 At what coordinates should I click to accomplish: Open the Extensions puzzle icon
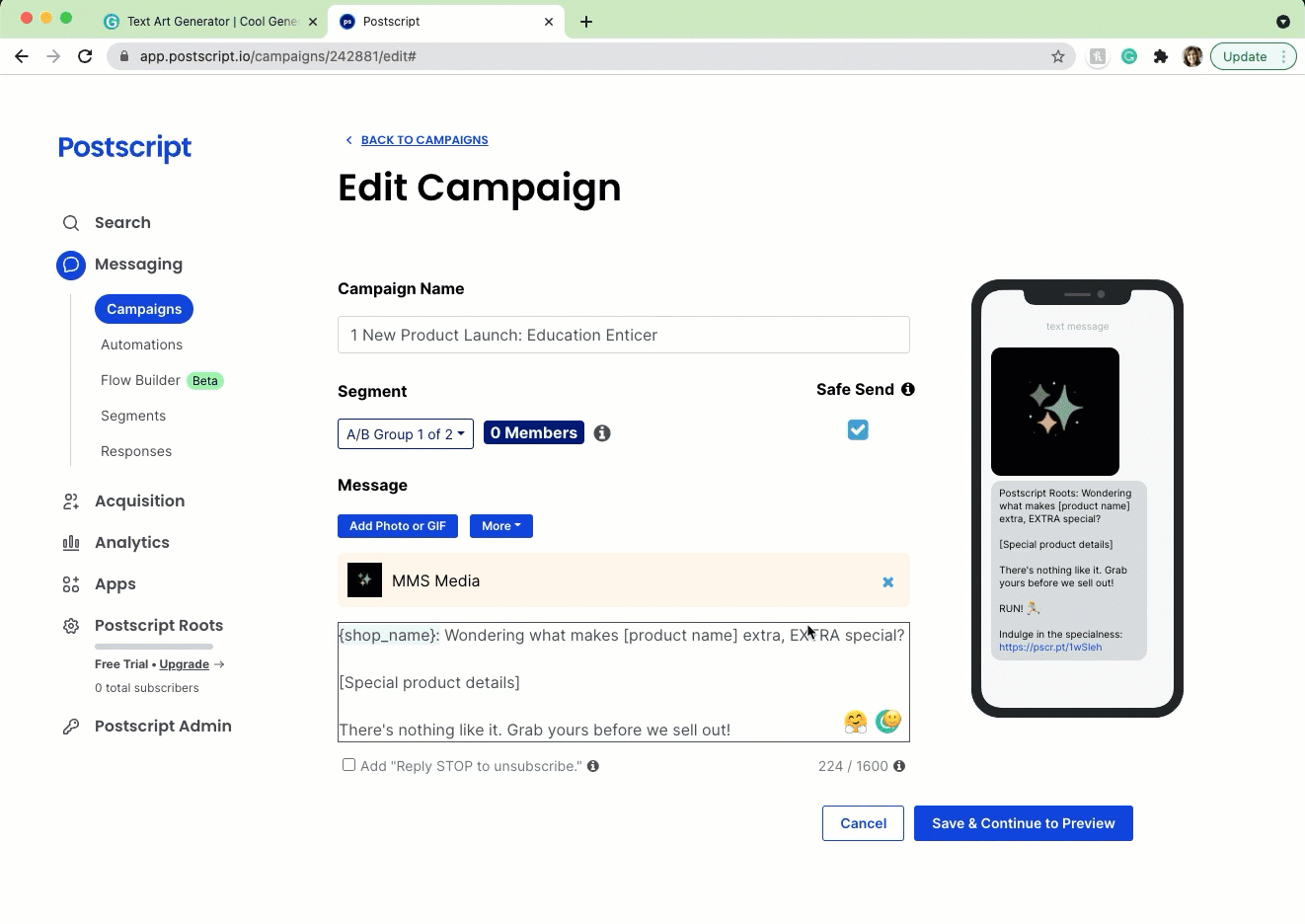[1161, 56]
